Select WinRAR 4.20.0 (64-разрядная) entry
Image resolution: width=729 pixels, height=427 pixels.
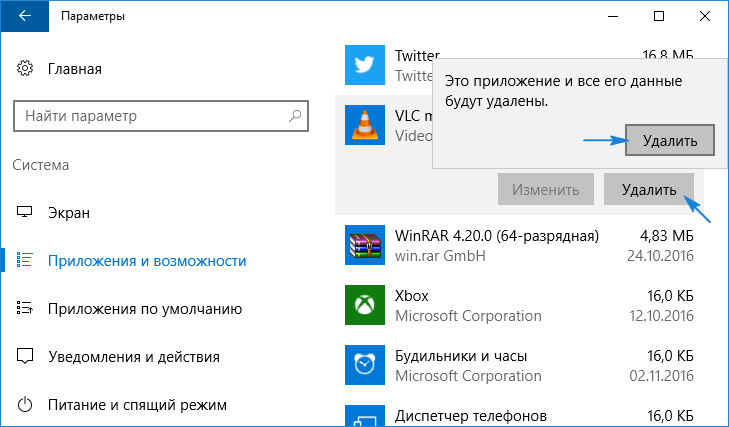(x=497, y=236)
